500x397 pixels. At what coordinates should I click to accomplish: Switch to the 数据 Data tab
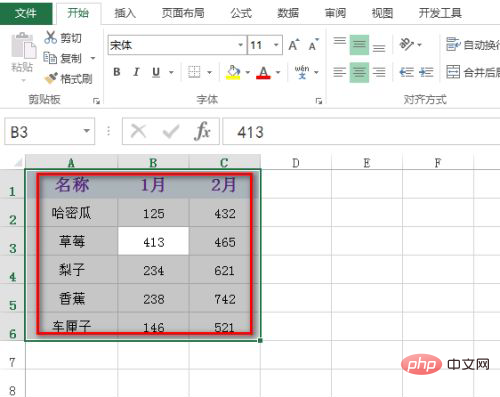(288, 13)
